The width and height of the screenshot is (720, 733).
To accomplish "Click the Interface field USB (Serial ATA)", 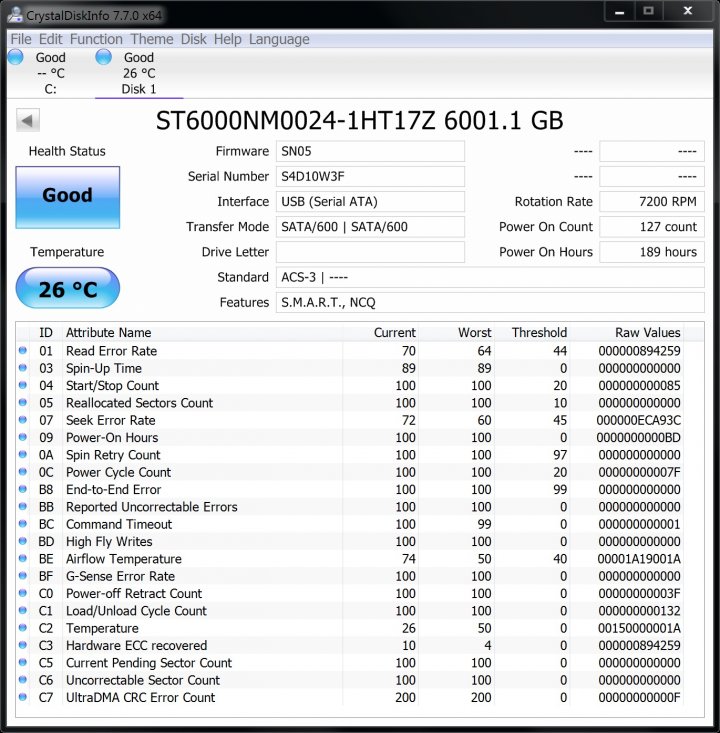I will coord(370,202).
